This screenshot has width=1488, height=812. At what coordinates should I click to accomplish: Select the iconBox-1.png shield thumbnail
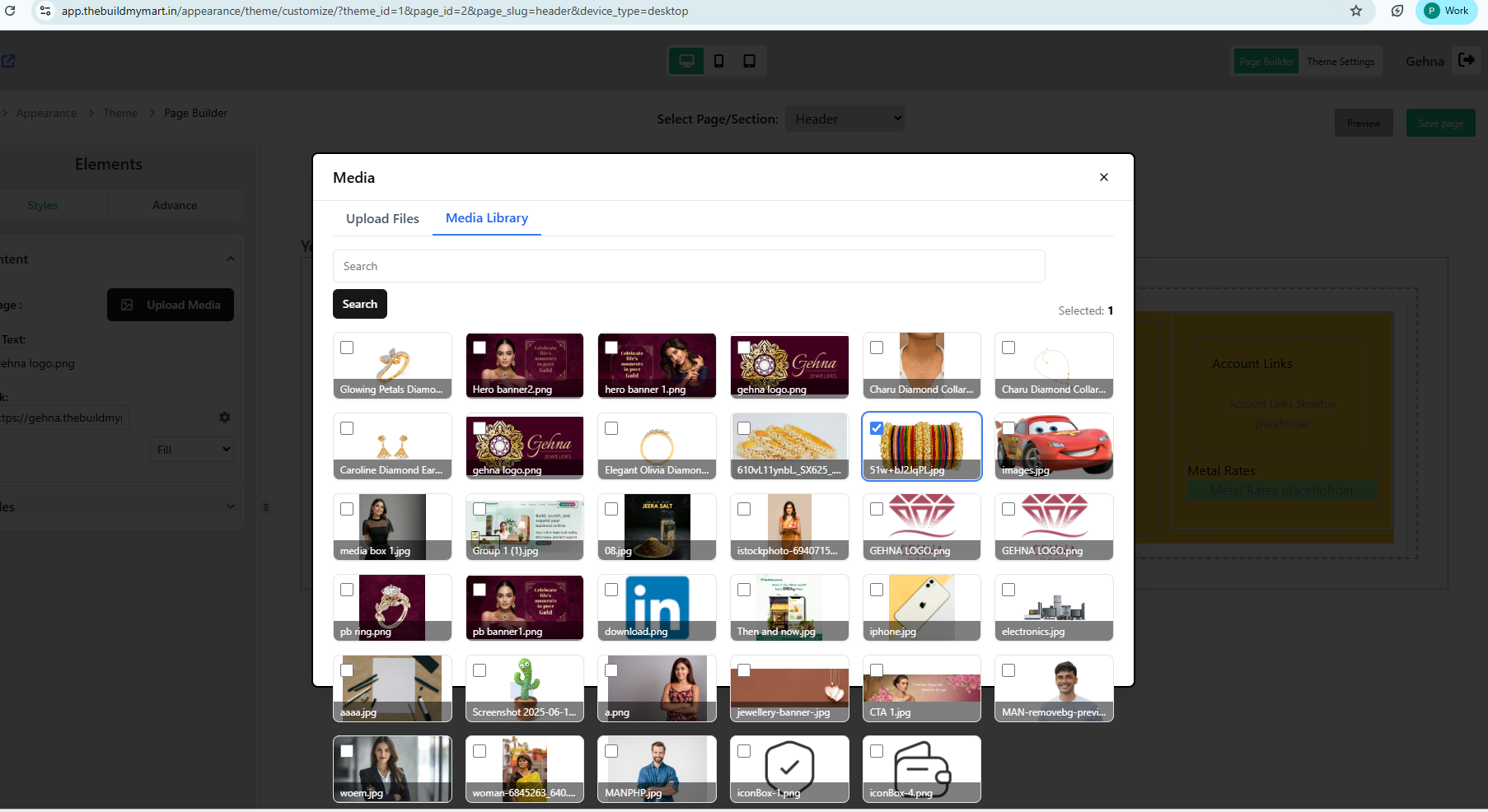coord(789,768)
